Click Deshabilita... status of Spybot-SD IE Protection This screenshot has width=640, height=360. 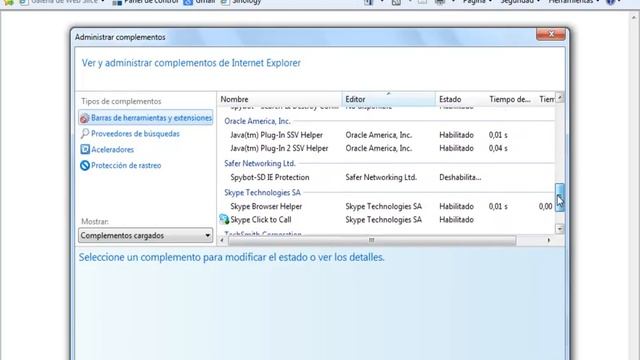pos(460,178)
